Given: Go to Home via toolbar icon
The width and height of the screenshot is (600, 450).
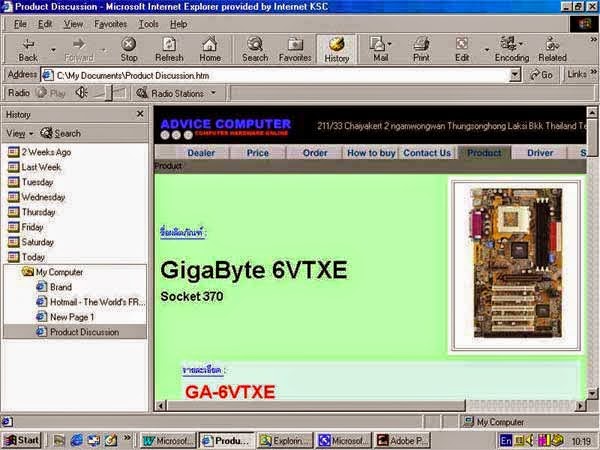Looking at the screenshot, I should click(x=210, y=50).
